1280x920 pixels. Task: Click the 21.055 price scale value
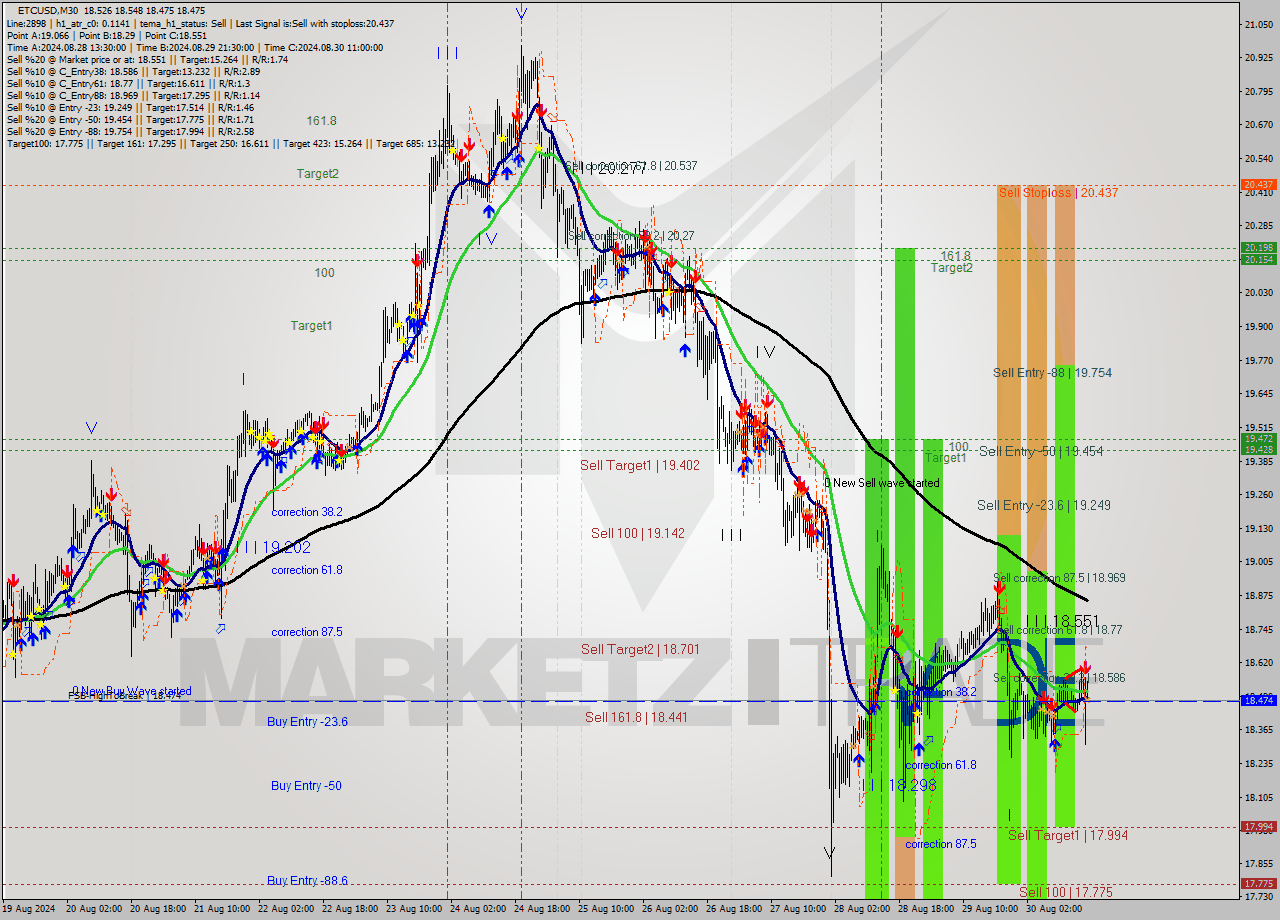click(1258, 24)
